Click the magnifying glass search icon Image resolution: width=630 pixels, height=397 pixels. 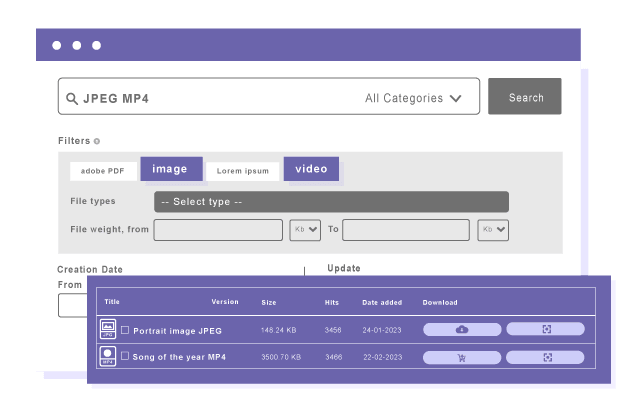pos(72,98)
